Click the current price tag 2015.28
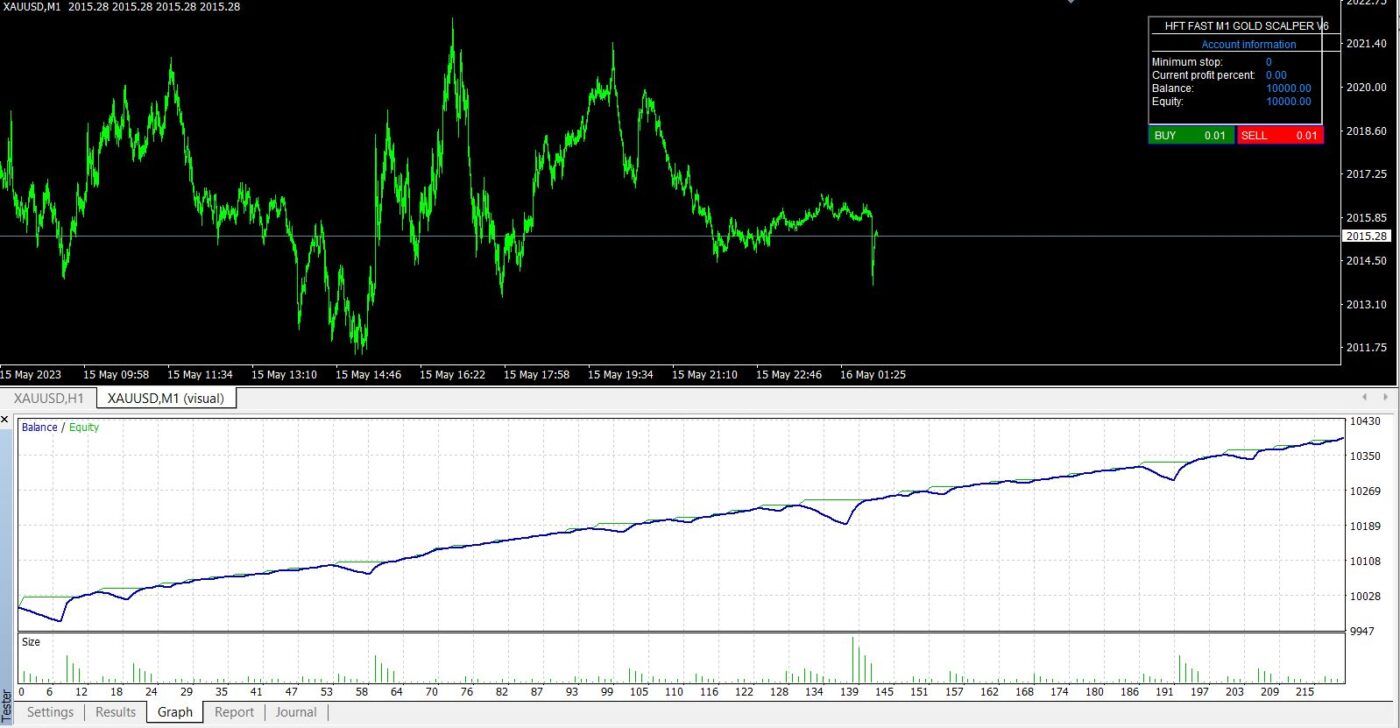Viewport: 1400px width, 728px height. tap(1366, 236)
